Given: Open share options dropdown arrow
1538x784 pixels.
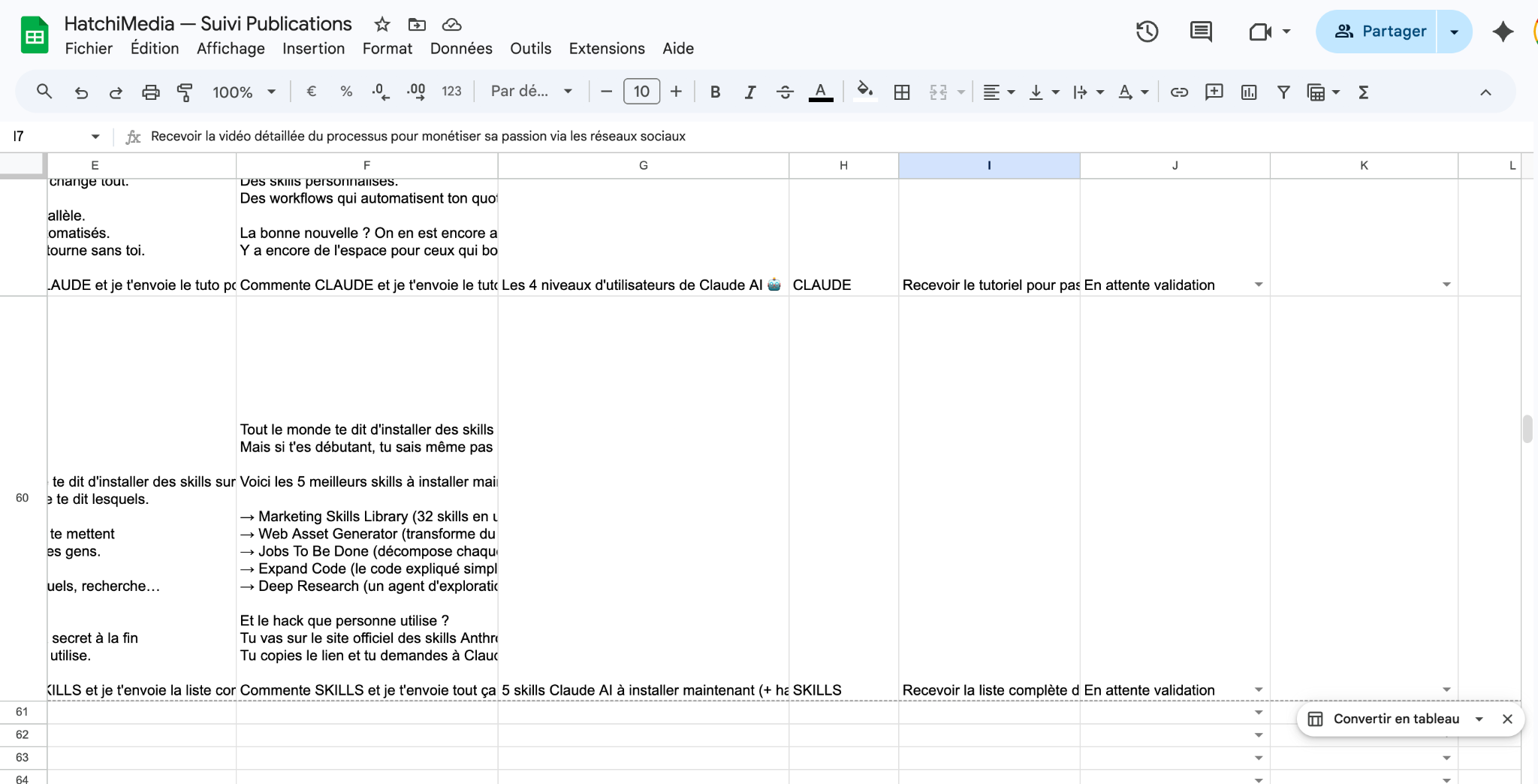Looking at the screenshot, I should pos(1454,31).
